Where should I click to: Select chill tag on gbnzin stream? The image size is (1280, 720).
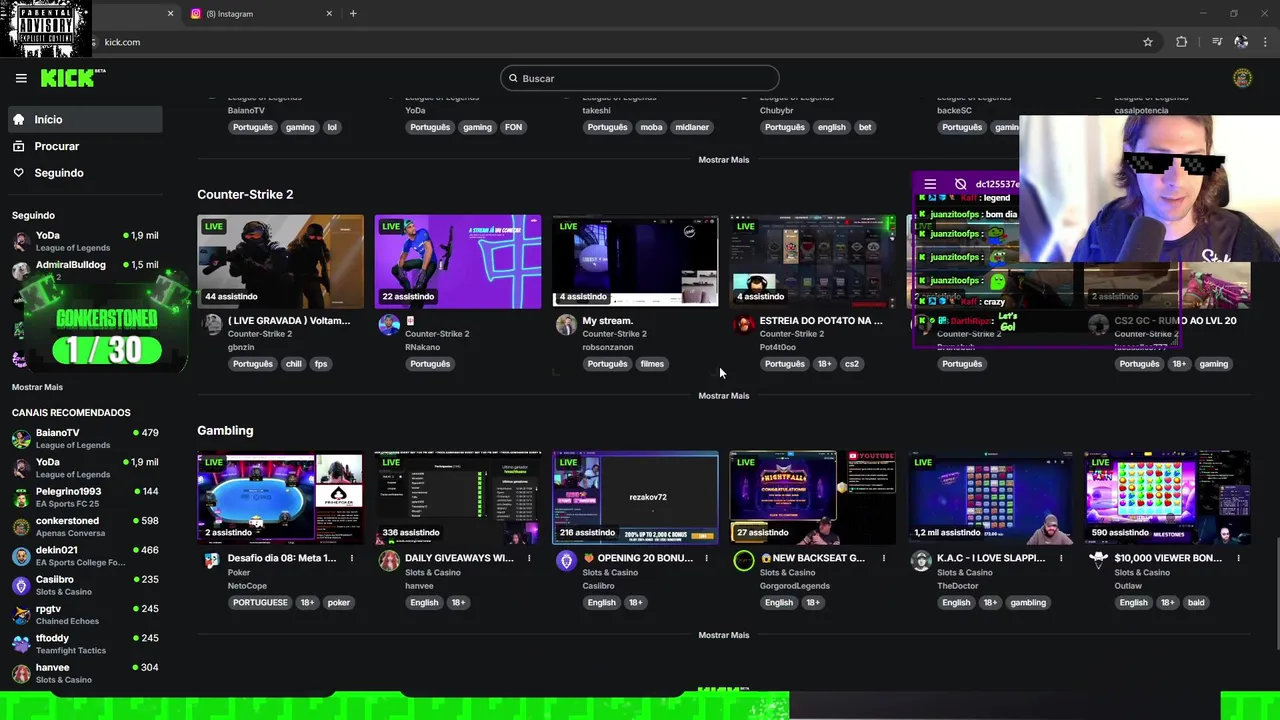(x=293, y=364)
